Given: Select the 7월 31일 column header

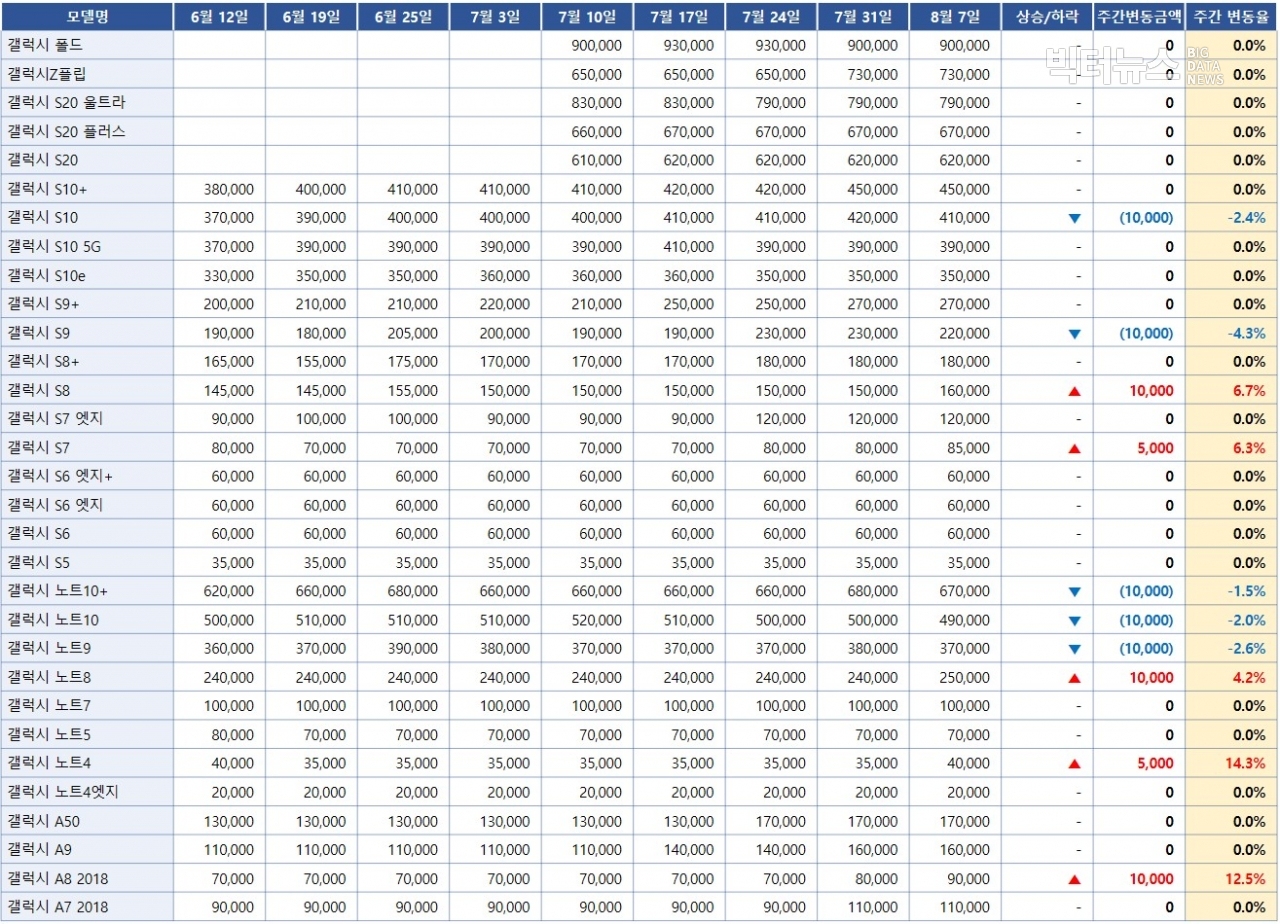Looking at the screenshot, I should tap(863, 16).
